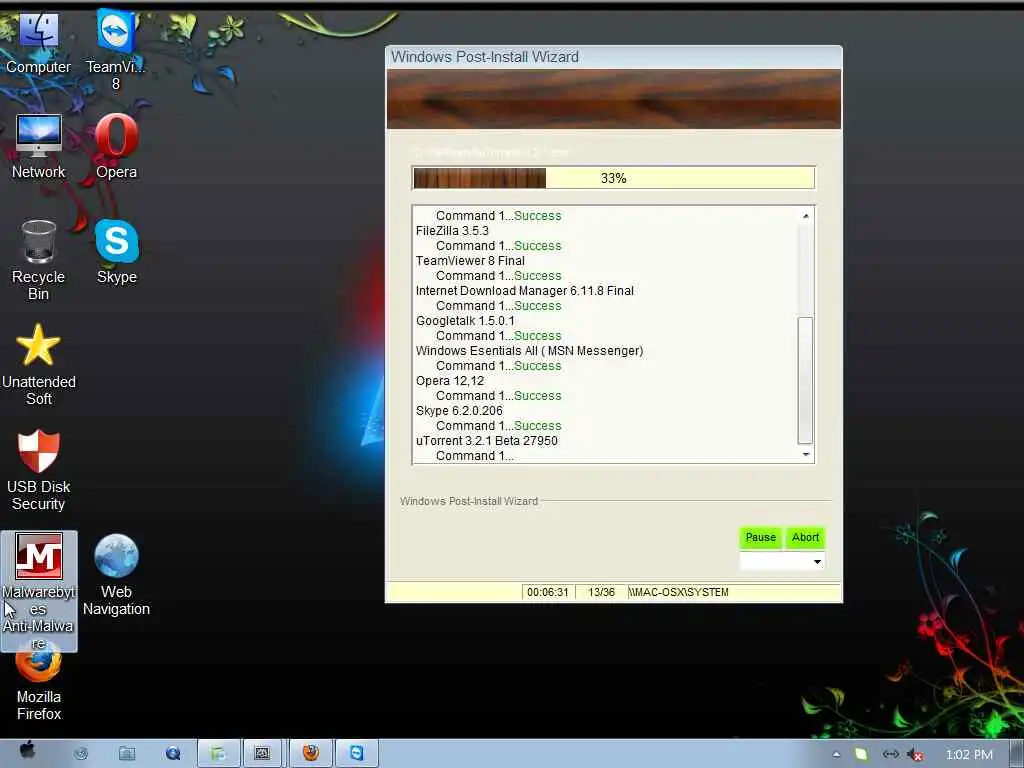
Task: Launch Opera from the desktop
Action: (x=116, y=148)
